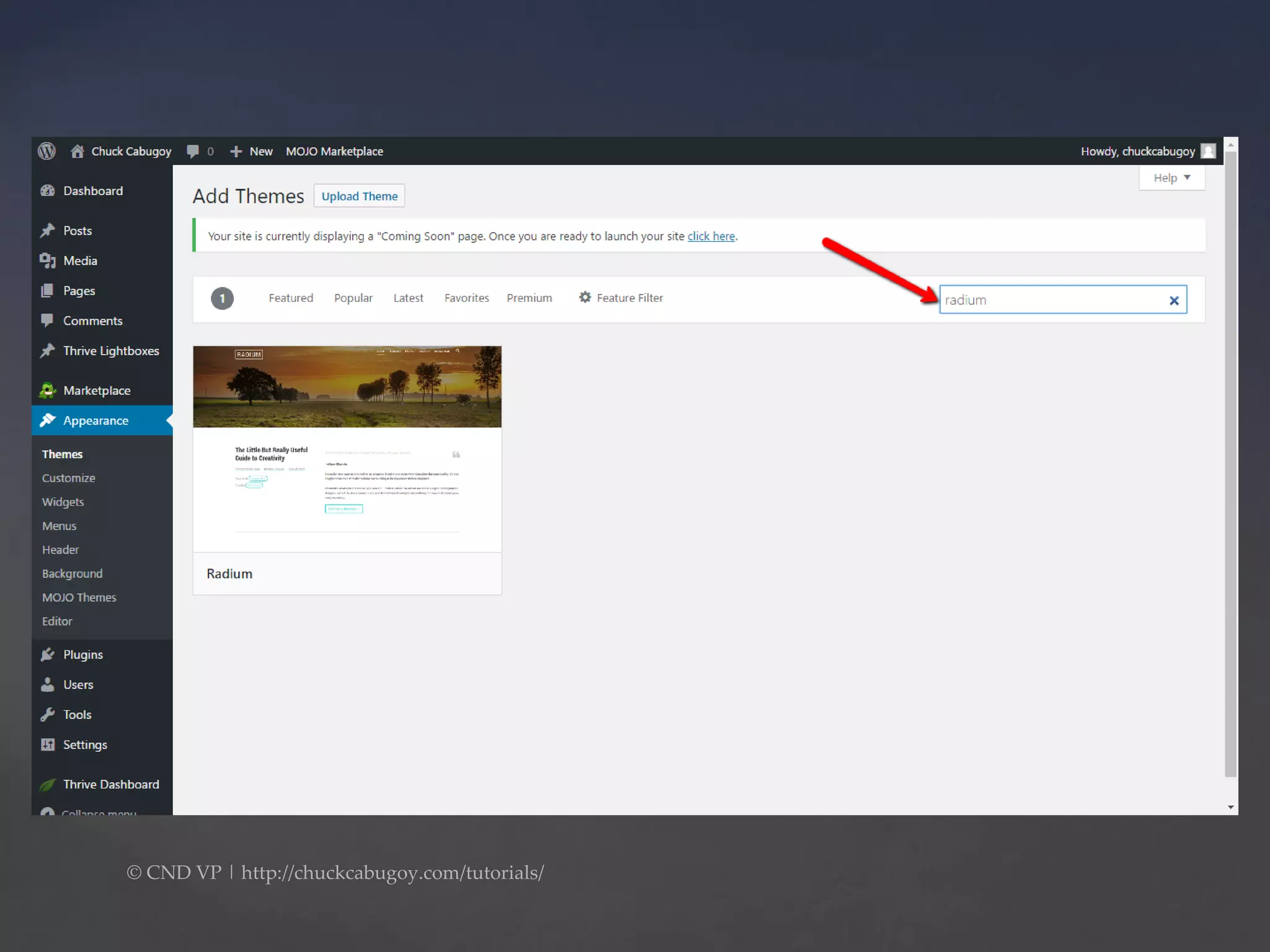
Task: Click the Marketplace green mascot icon
Action: point(48,390)
